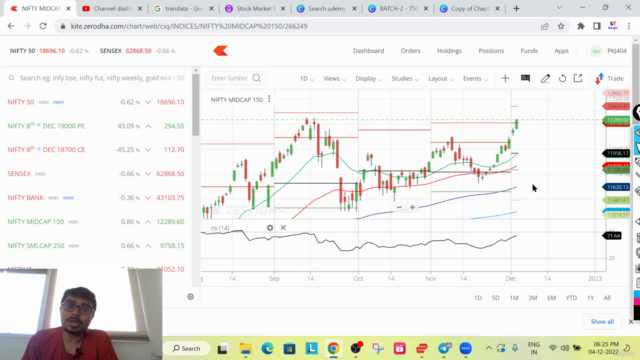Click the marketwatch settings gear icon
This screenshot has height=360, width=640.
(x=191, y=297)
